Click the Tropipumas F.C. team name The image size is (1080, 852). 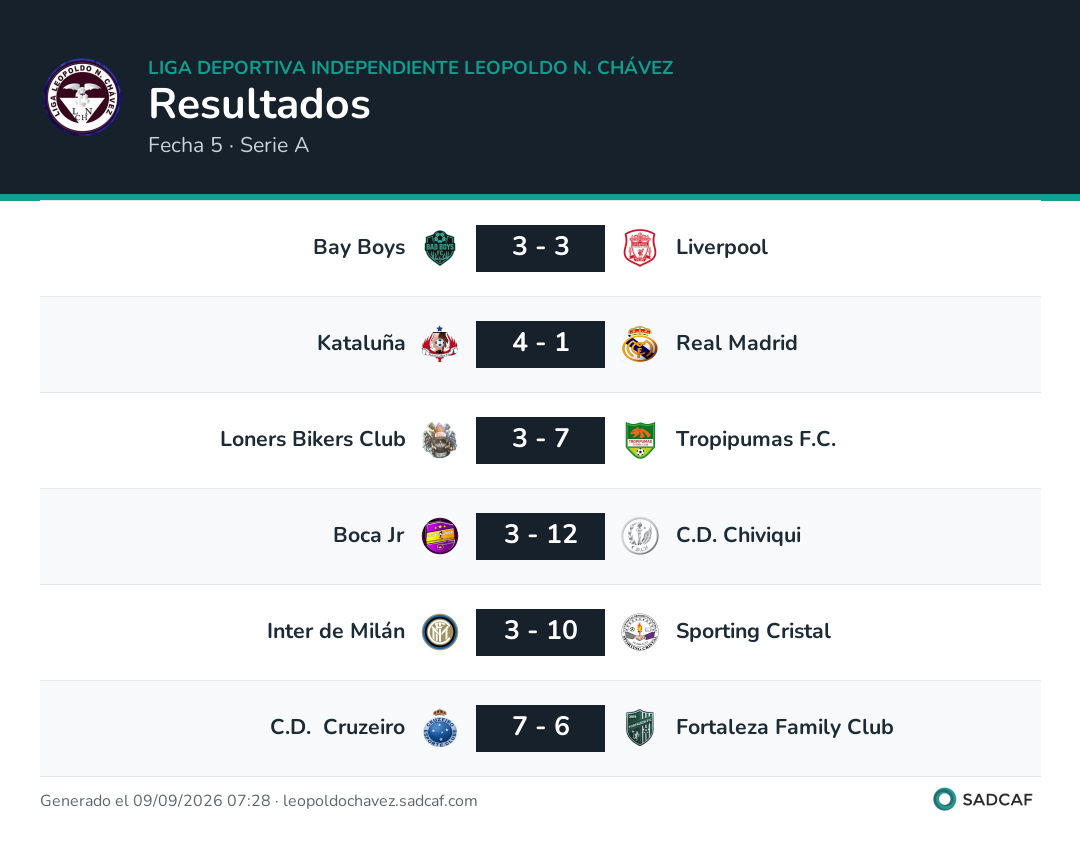pos(756,439)
